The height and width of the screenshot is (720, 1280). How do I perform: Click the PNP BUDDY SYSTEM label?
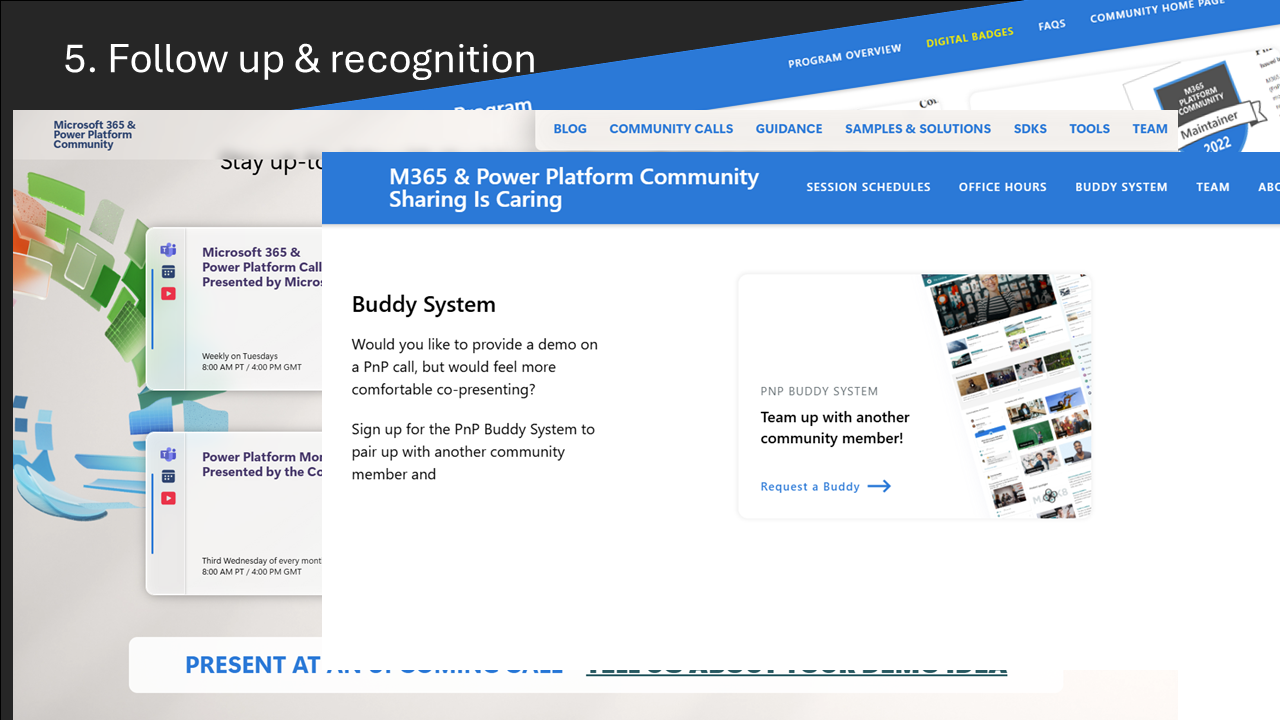[x=819, y=391]
